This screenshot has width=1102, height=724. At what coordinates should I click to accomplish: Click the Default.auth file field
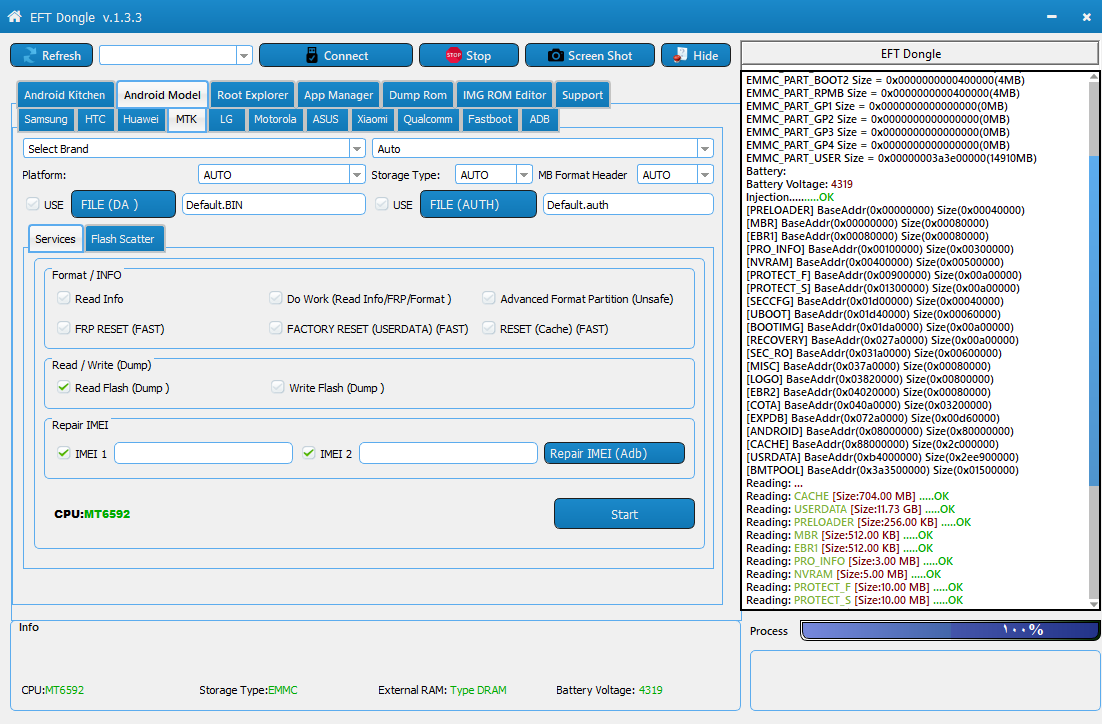pos(628,205)
